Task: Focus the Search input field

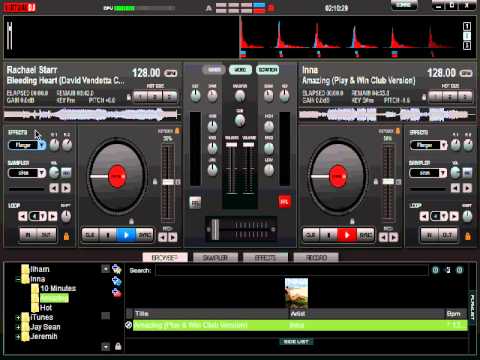Action: click(292, 270)
